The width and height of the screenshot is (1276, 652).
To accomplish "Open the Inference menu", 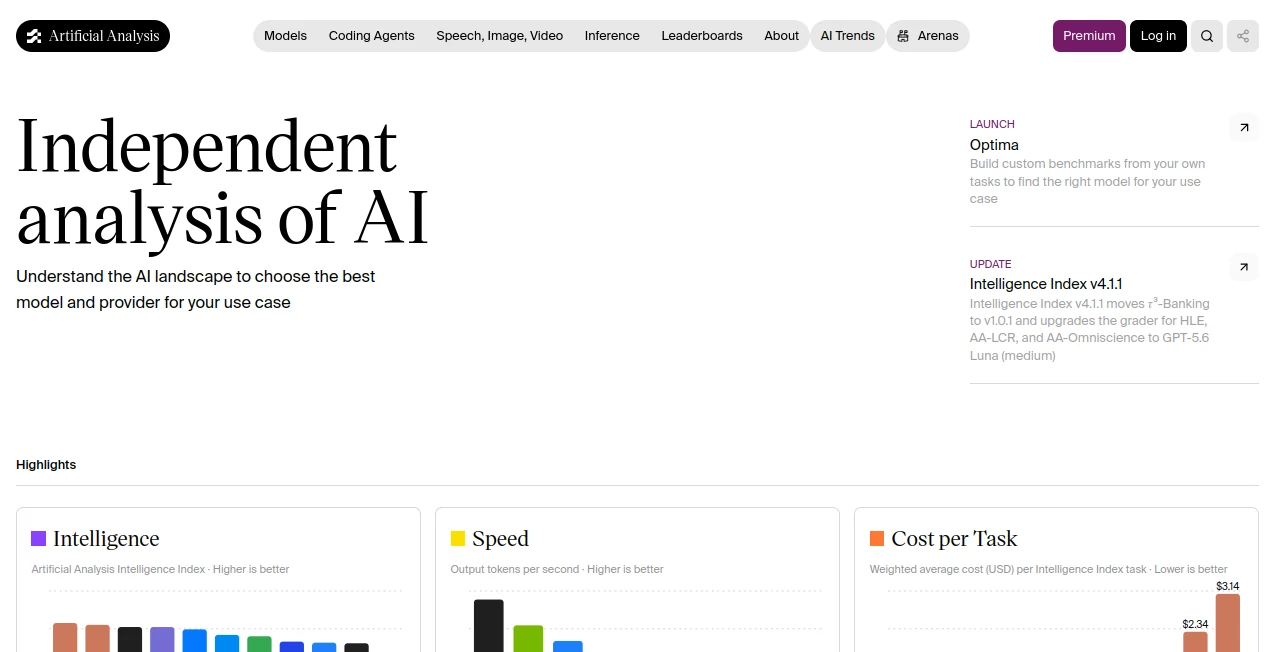I will (612, 36).
